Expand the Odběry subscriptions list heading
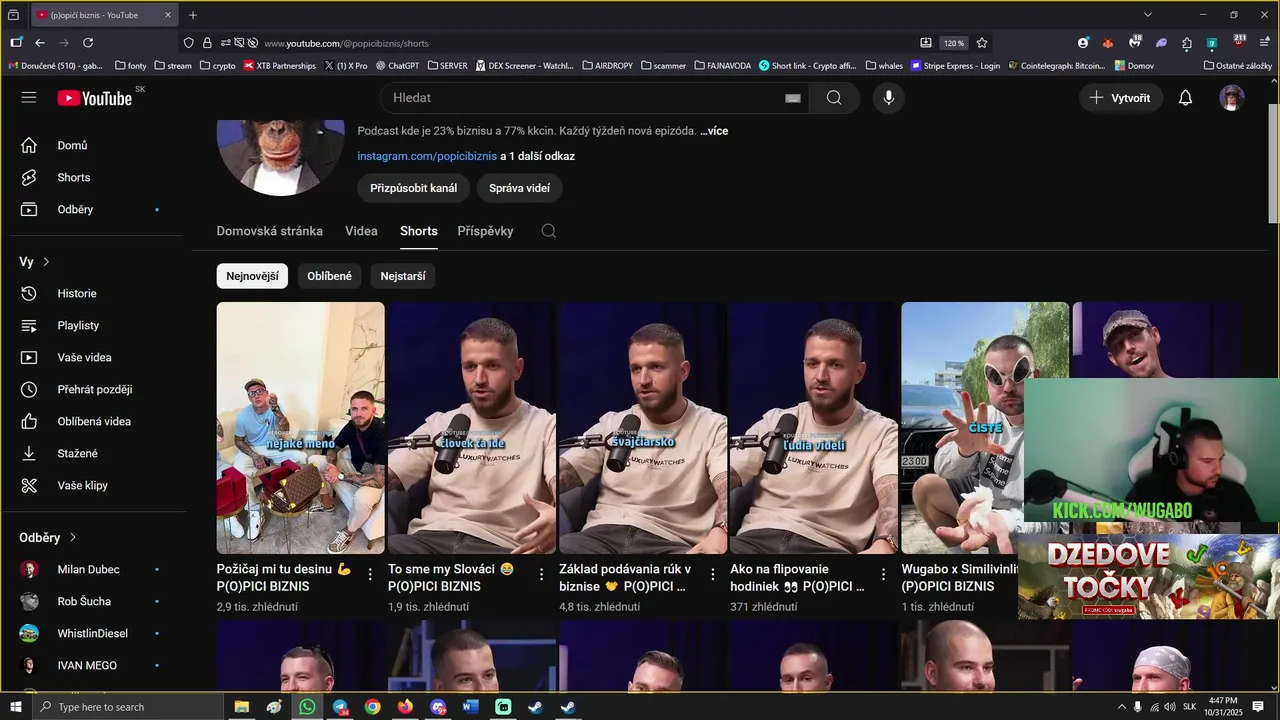 (x=48, y=538)
